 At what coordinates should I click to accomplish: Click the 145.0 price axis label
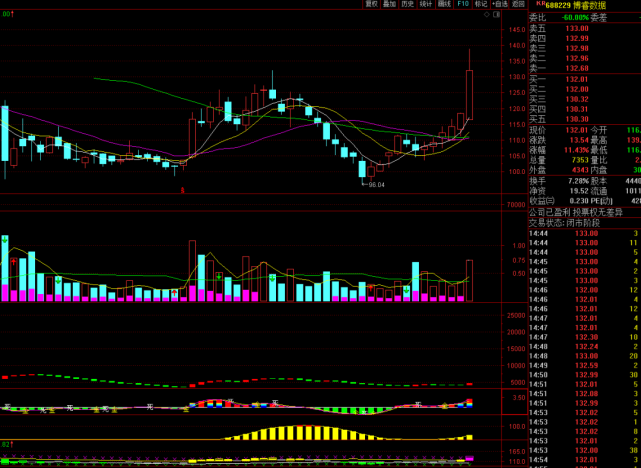point(517,30)
